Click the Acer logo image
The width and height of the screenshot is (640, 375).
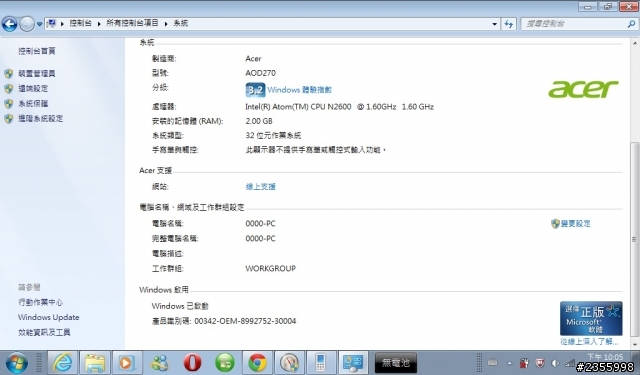pyautogui.click(x=583, y=89)
